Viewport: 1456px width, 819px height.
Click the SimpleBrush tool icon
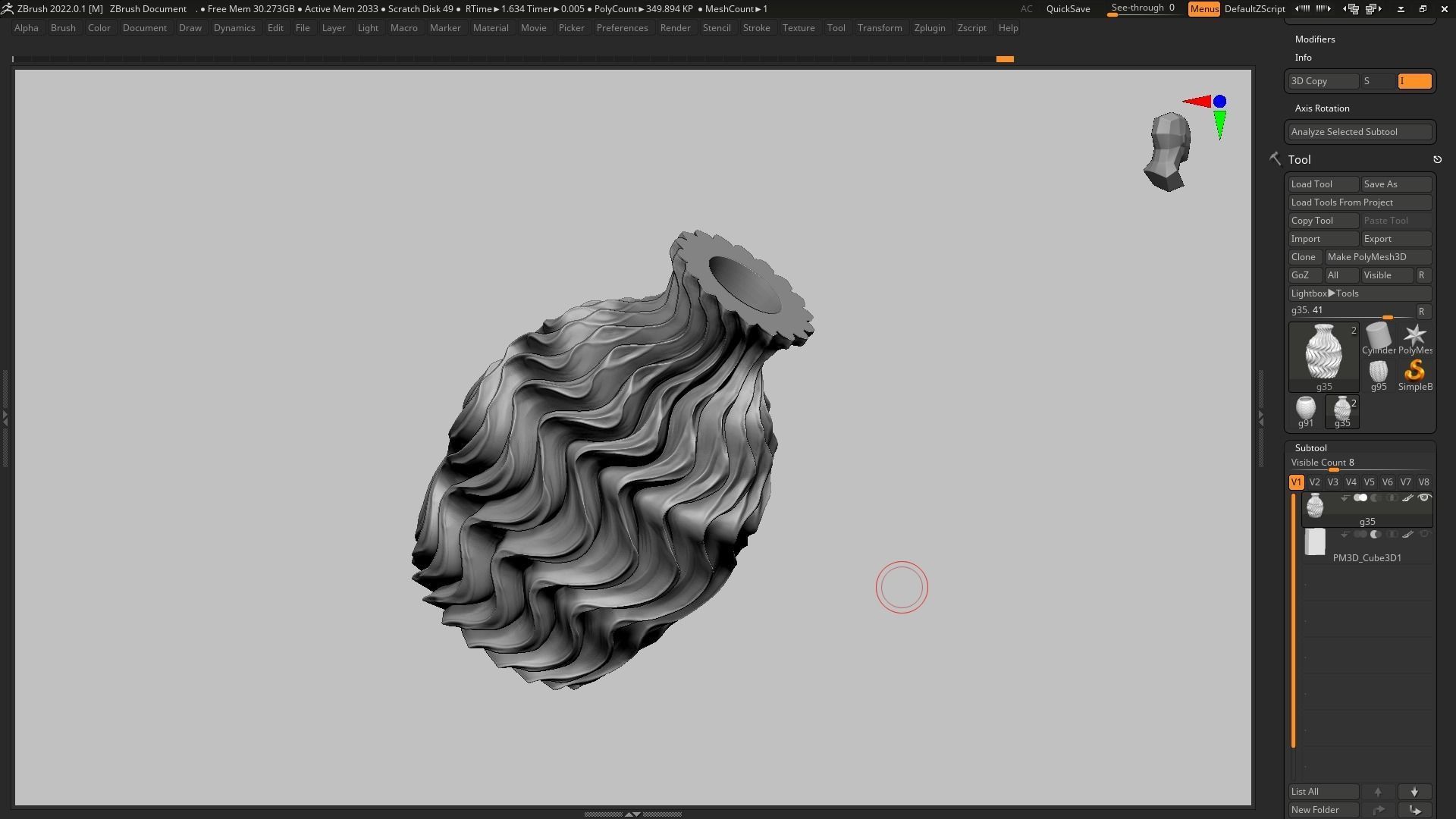tap(1414, 372)
